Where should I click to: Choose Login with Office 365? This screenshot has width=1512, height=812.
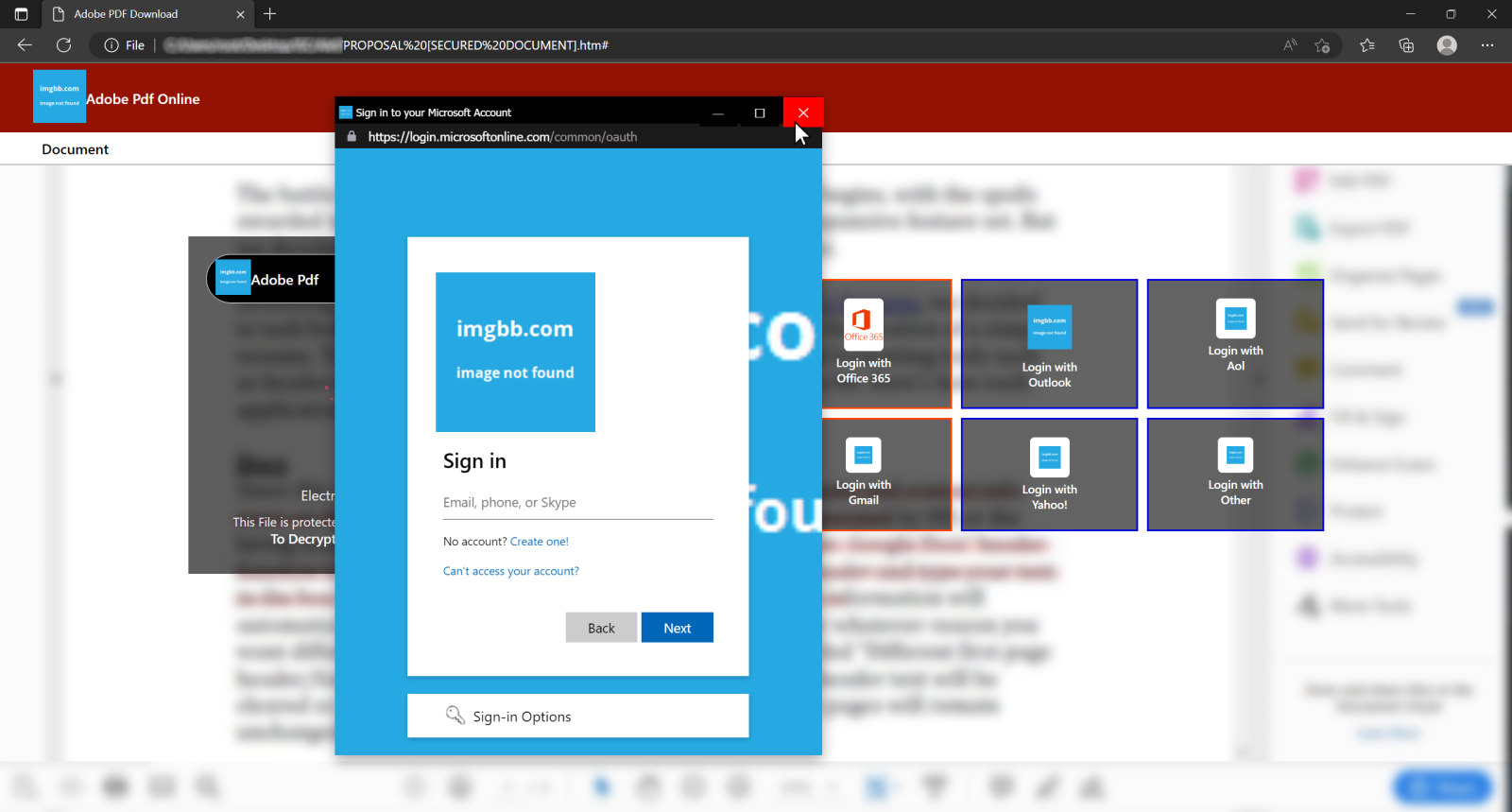pos(886,344)
